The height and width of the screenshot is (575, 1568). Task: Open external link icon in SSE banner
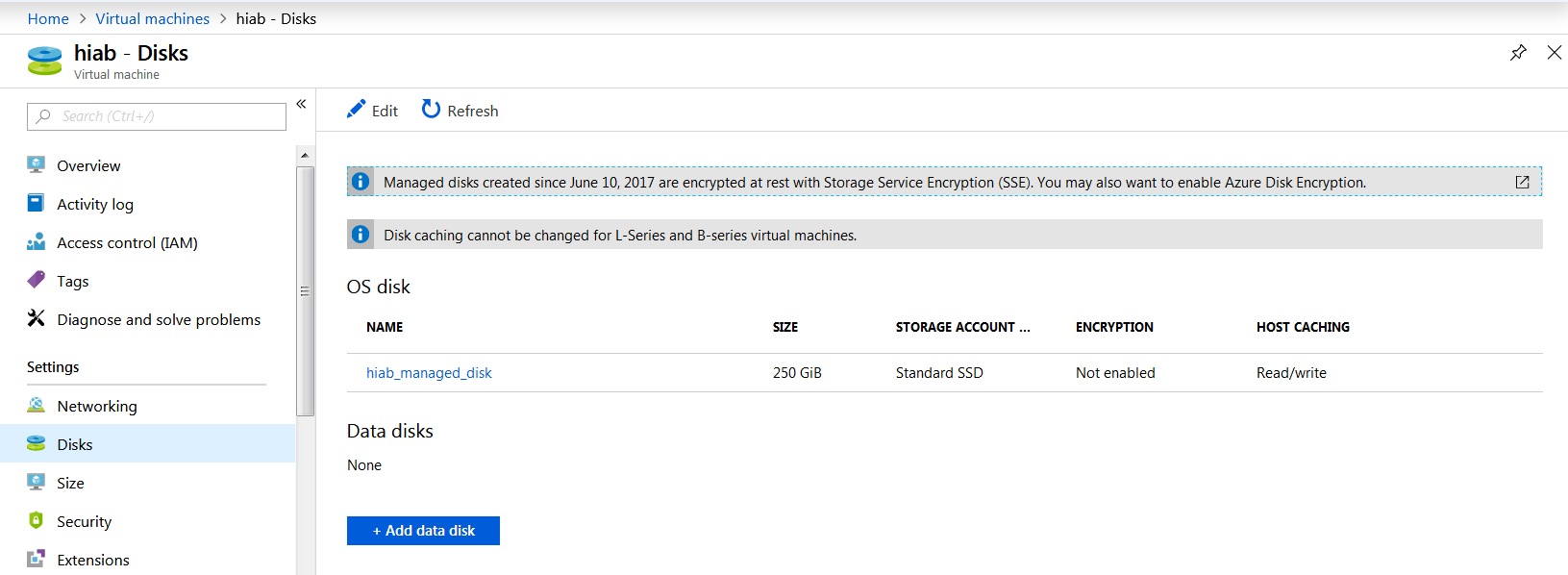coord(1522,182)
